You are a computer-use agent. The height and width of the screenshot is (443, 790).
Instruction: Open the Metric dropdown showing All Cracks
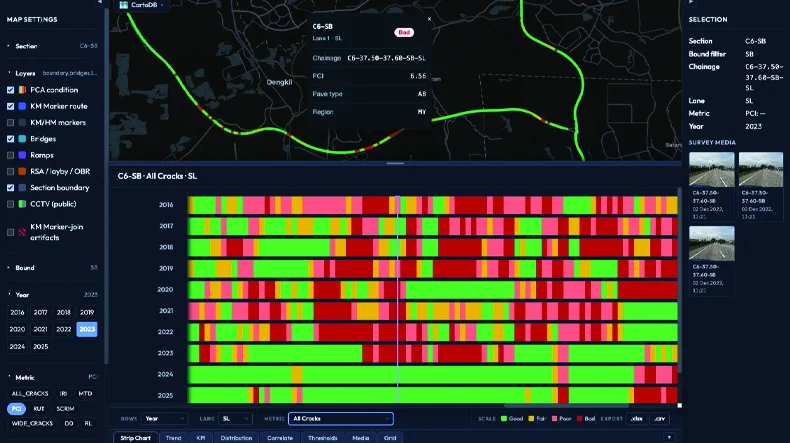pos(341,419)
